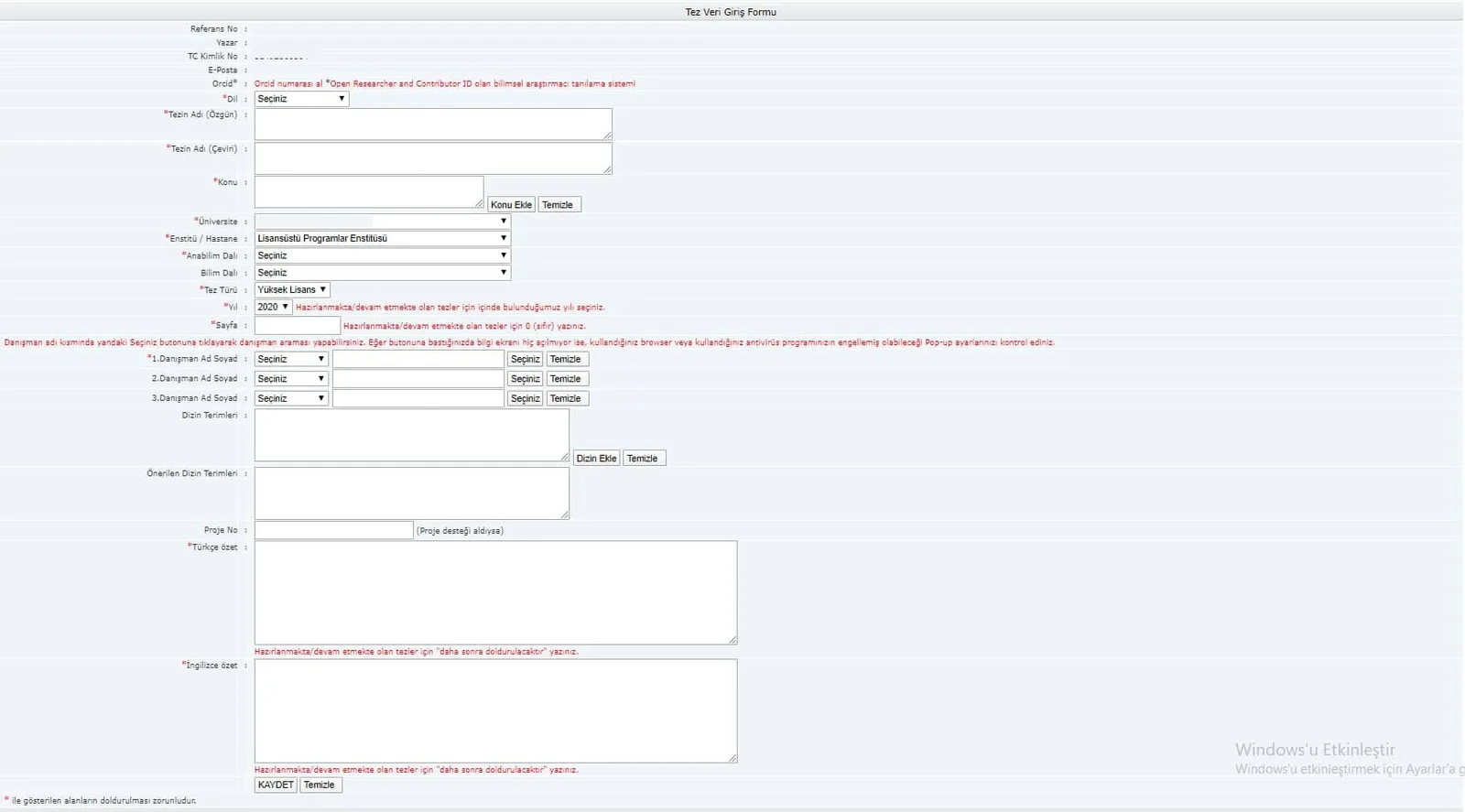Click the Yazar label
The image size is (1465, 812).
pos(227,42)
